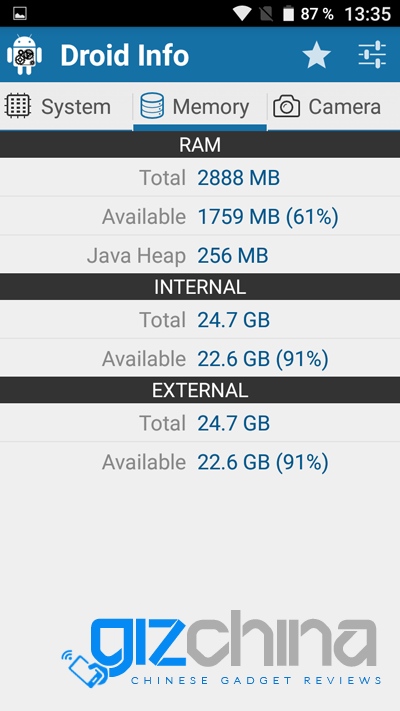Screen dimensions: 400x711
Task: Tap the Java Heap 256 MB row
Action: coord(200,255)
